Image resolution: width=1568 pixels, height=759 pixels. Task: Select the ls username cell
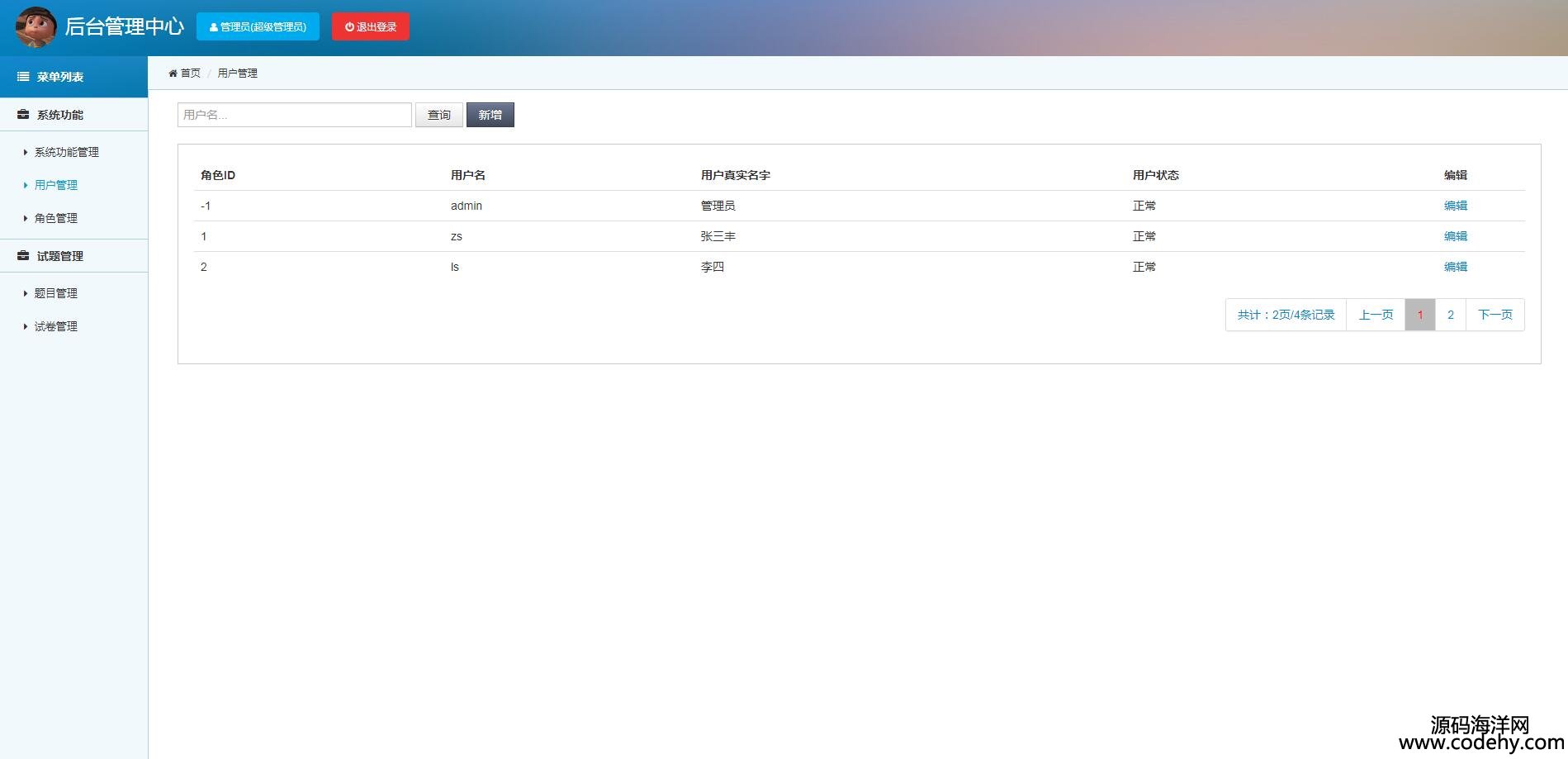[x=455, y=267]
